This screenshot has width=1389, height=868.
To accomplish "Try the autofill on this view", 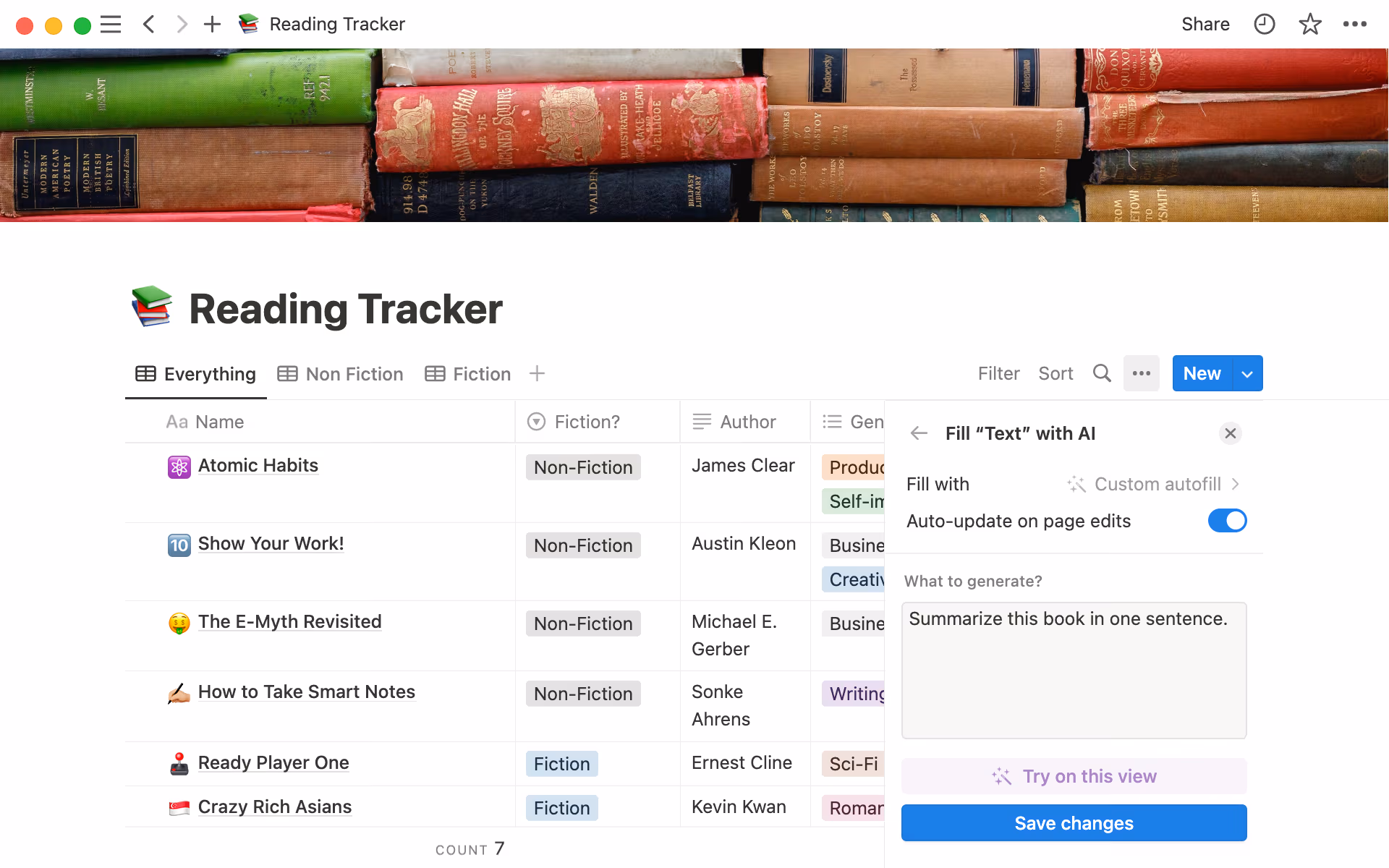I will tap(1074, 776).
